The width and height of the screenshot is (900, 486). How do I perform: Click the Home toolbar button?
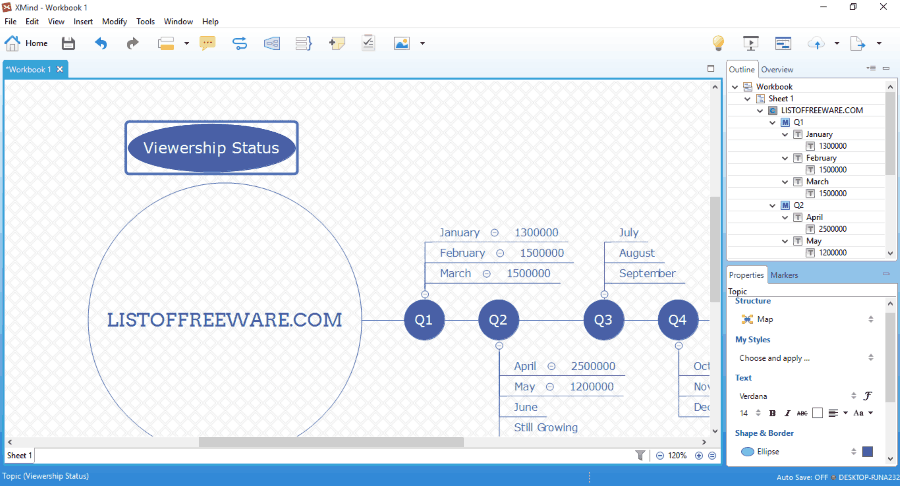(26, 43)
